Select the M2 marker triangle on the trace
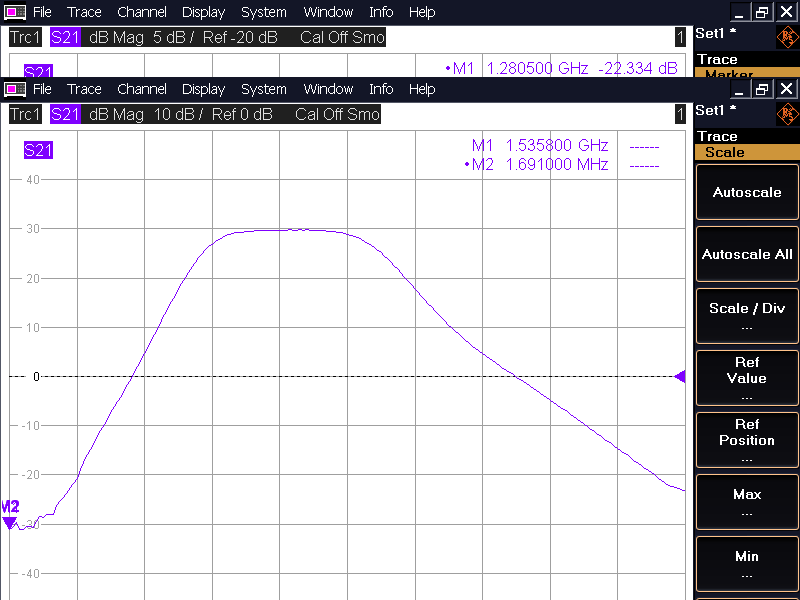800x600 pixels. [x=10, y=522]
